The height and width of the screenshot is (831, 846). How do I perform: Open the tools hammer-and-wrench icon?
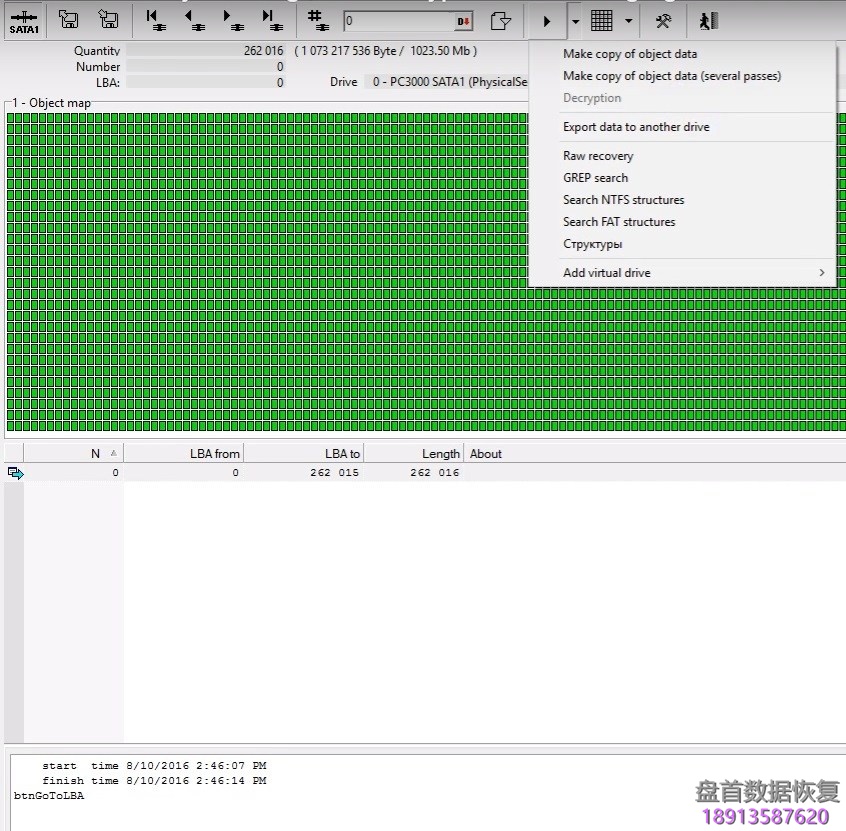tap(663, 20)
